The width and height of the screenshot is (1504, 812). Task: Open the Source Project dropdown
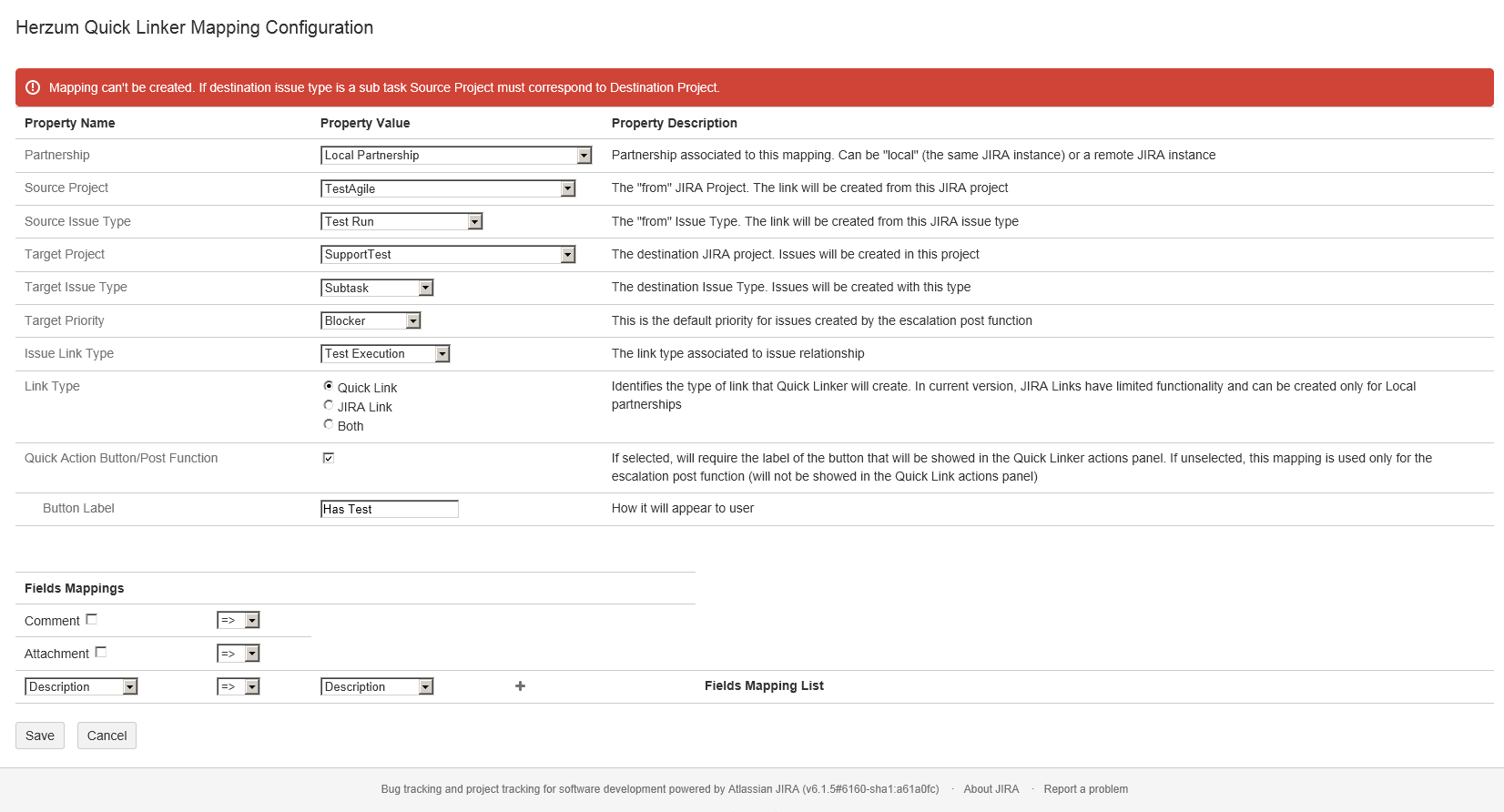[448, 188]
